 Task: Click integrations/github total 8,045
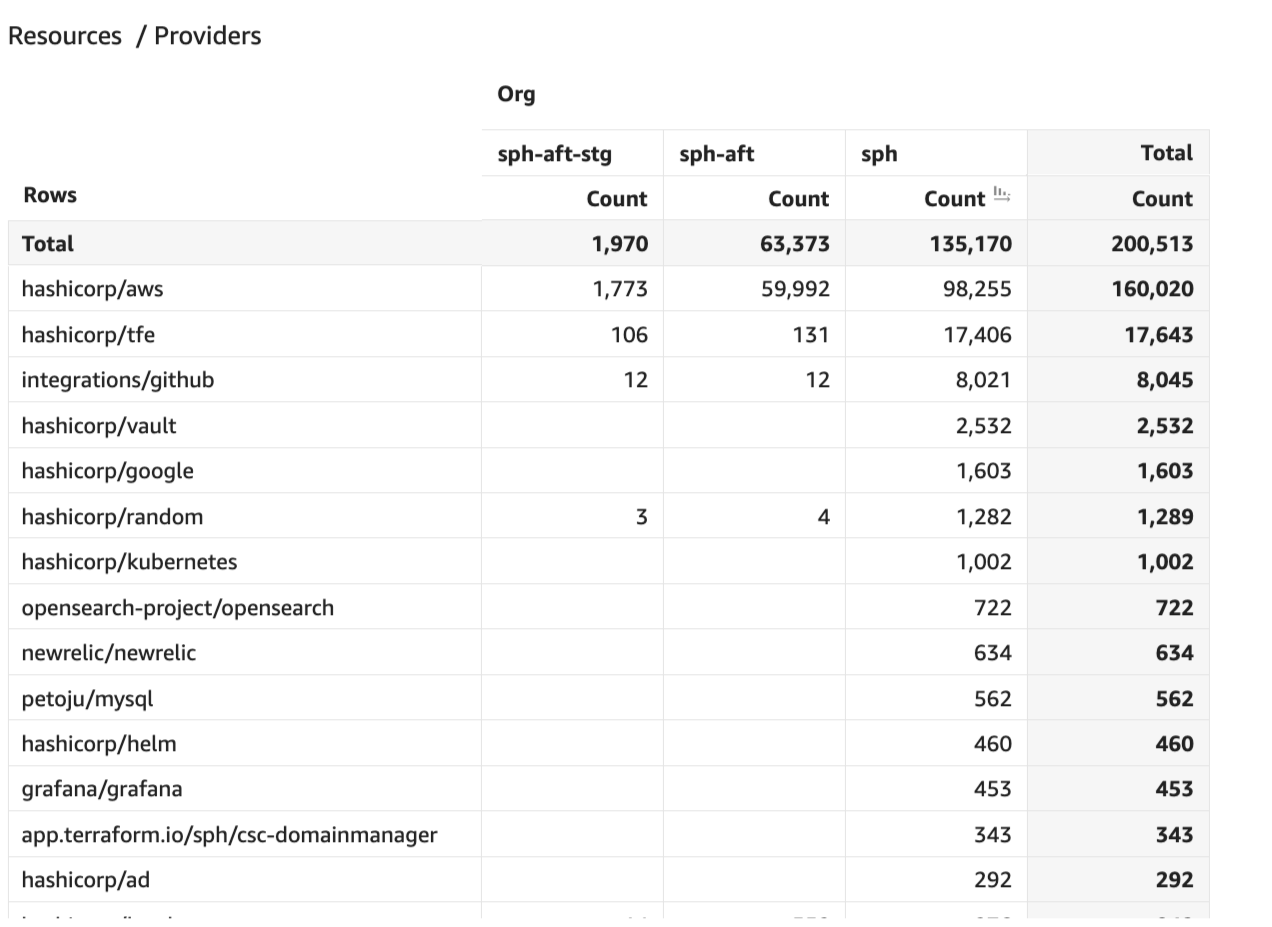coord(1165,380)
